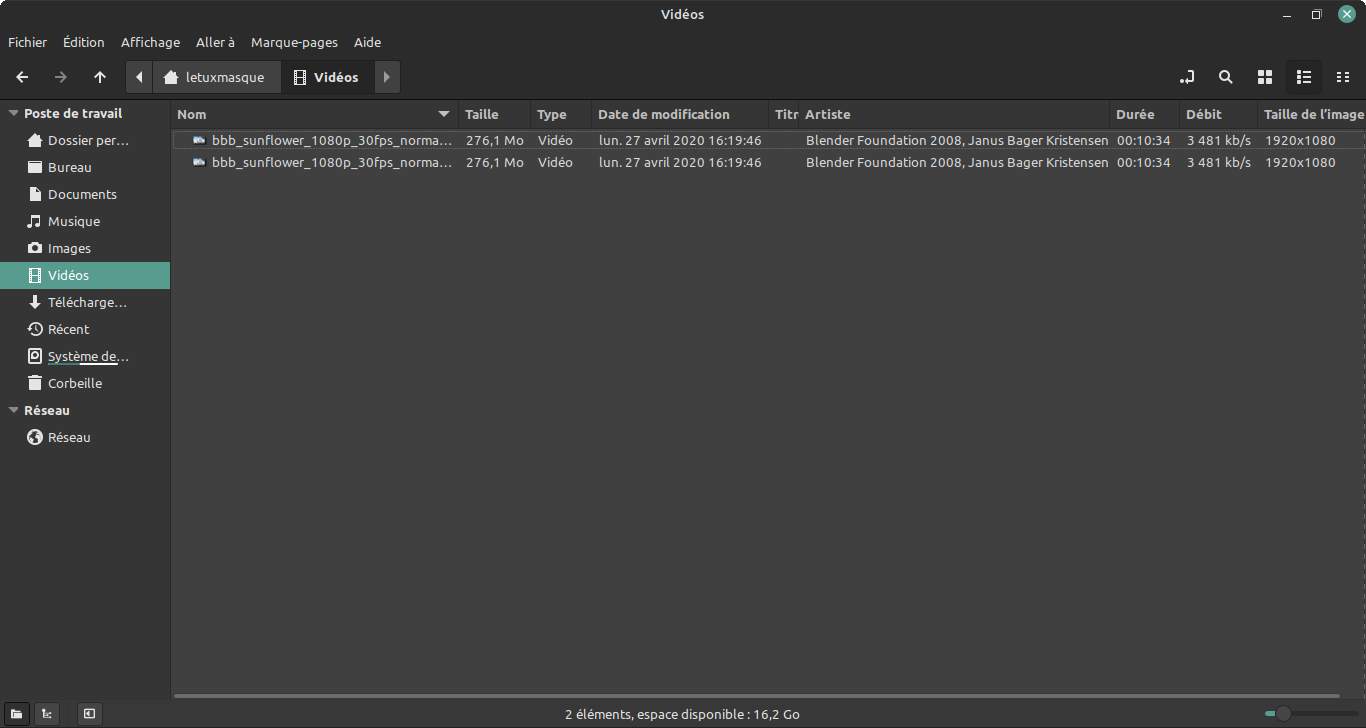
Task: Open the Marque-pages menu
Action: (x=294, y=42)
